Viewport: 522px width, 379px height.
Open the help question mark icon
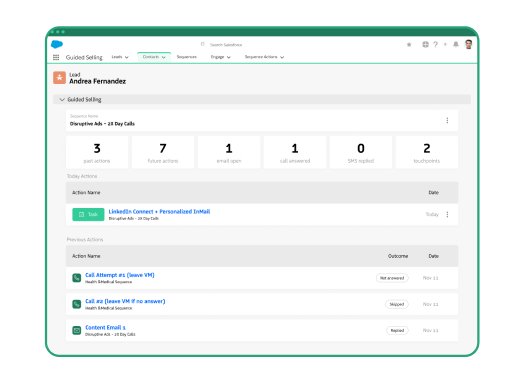click(435, 44)
